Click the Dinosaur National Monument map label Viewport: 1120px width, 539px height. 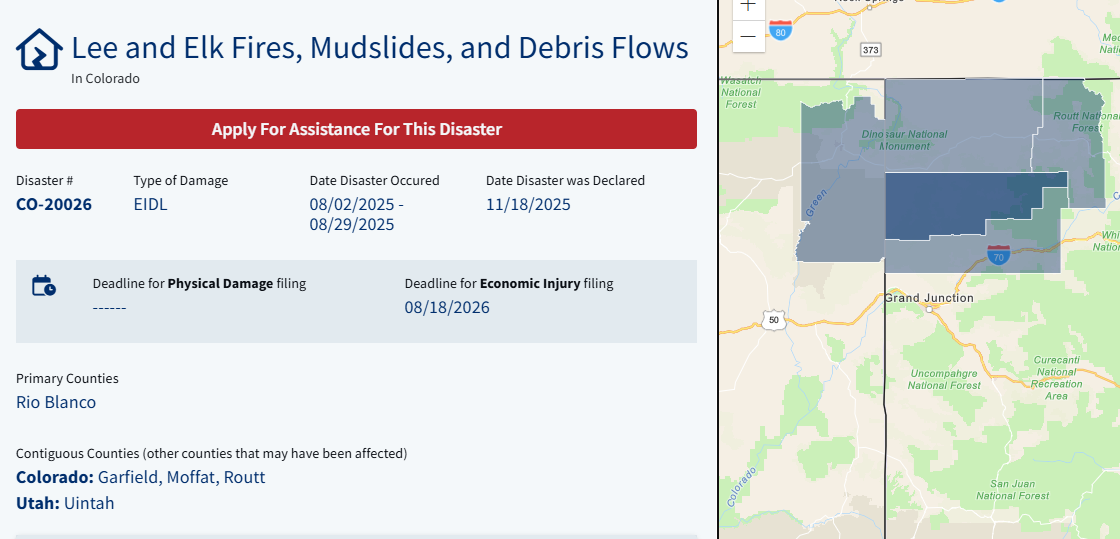[x=904, y=140]
